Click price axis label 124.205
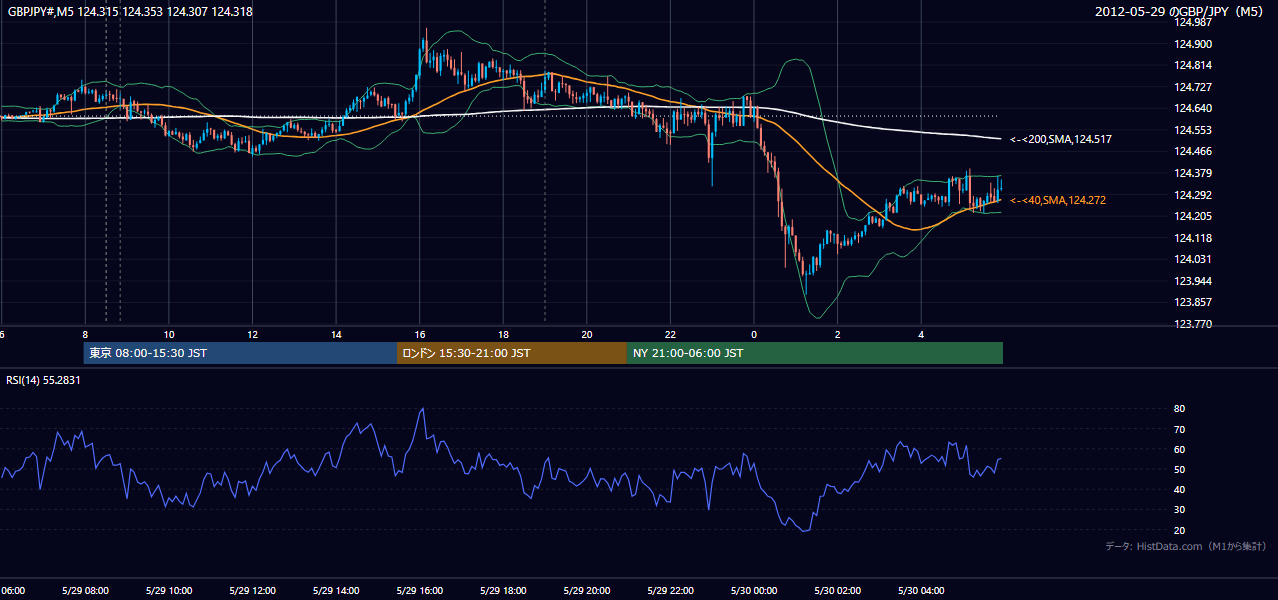This screenshot has height=600, width=1278. tap(1192, 216)
